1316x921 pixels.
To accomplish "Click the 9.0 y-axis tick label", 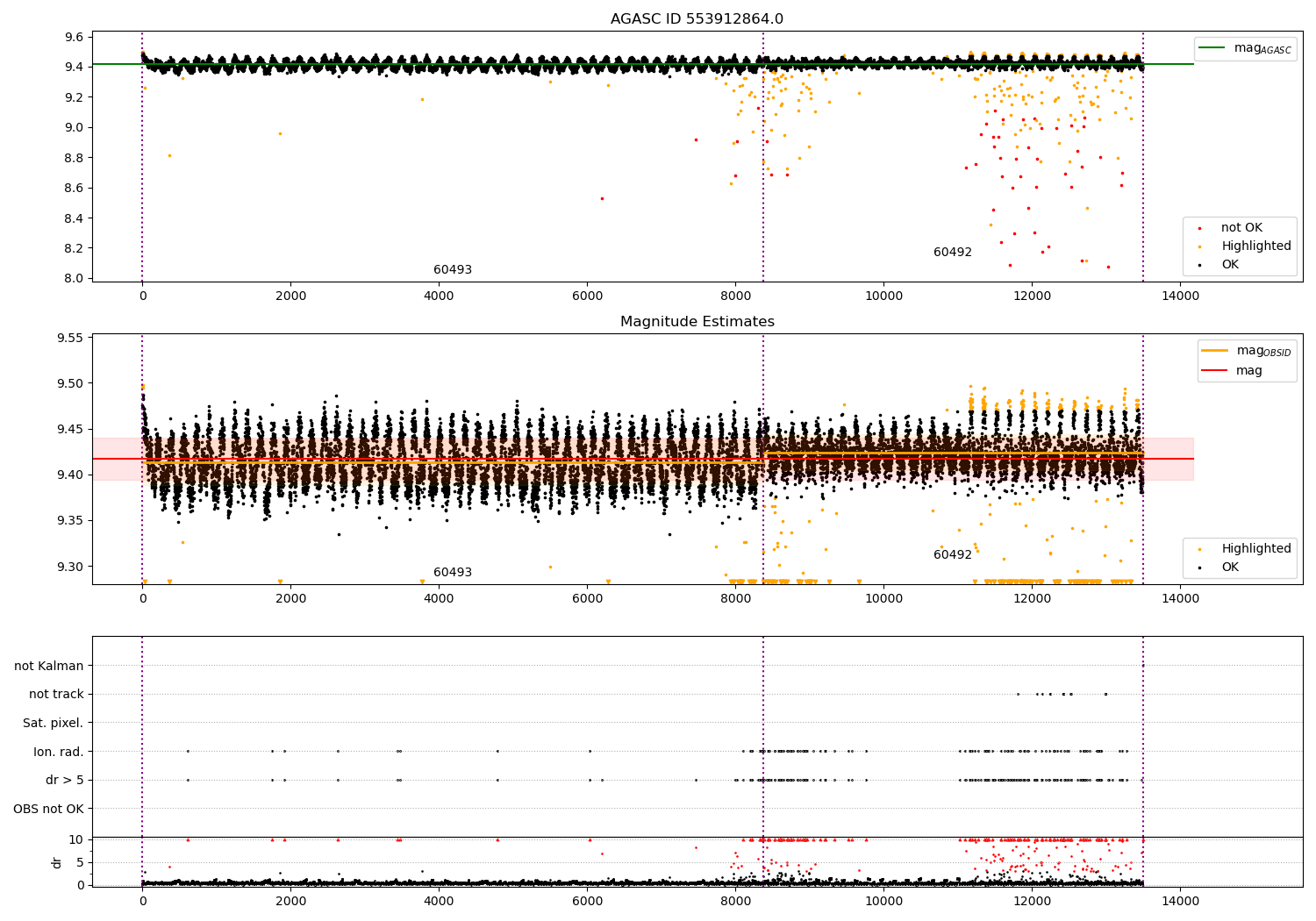I will click(74, 128).
